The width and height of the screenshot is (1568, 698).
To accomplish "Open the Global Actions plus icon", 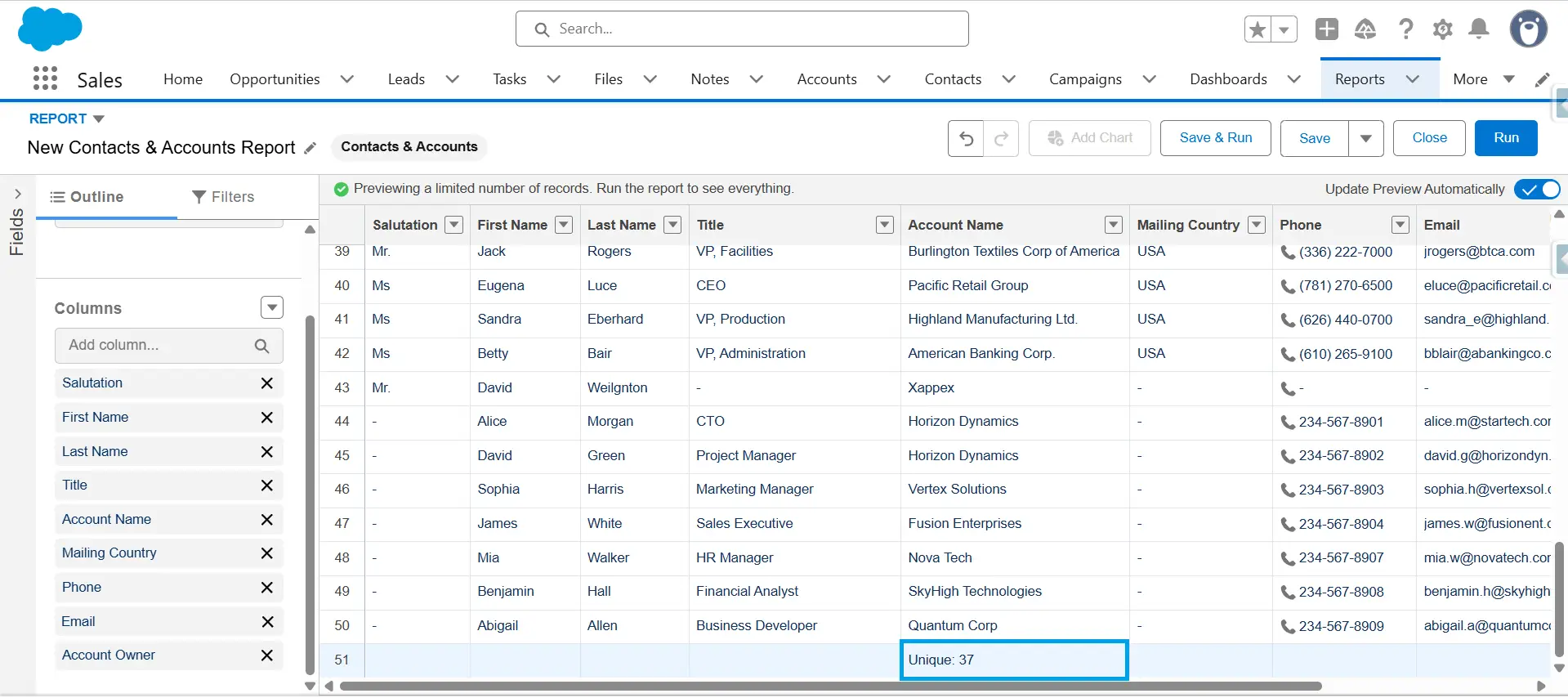I will pos(1327,29).
